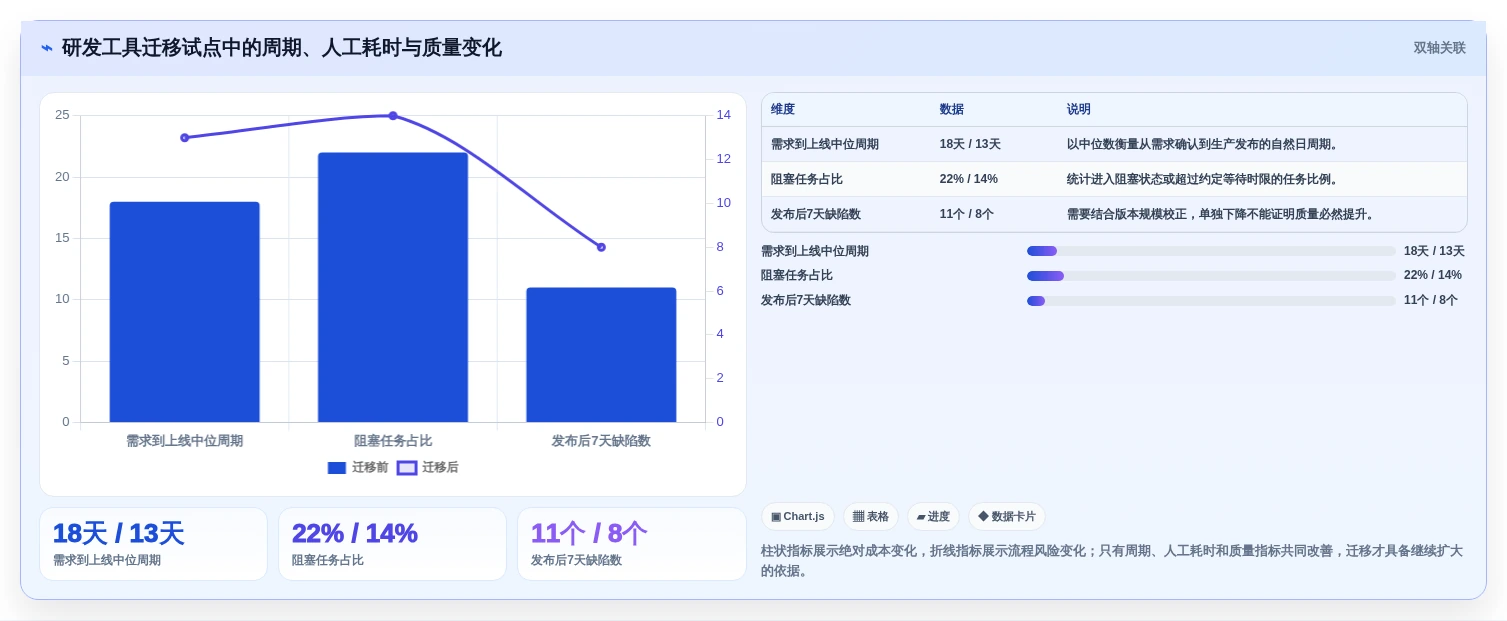Select the 表格 tag
Screen dimensions: 1507x621
click(871, 516)
